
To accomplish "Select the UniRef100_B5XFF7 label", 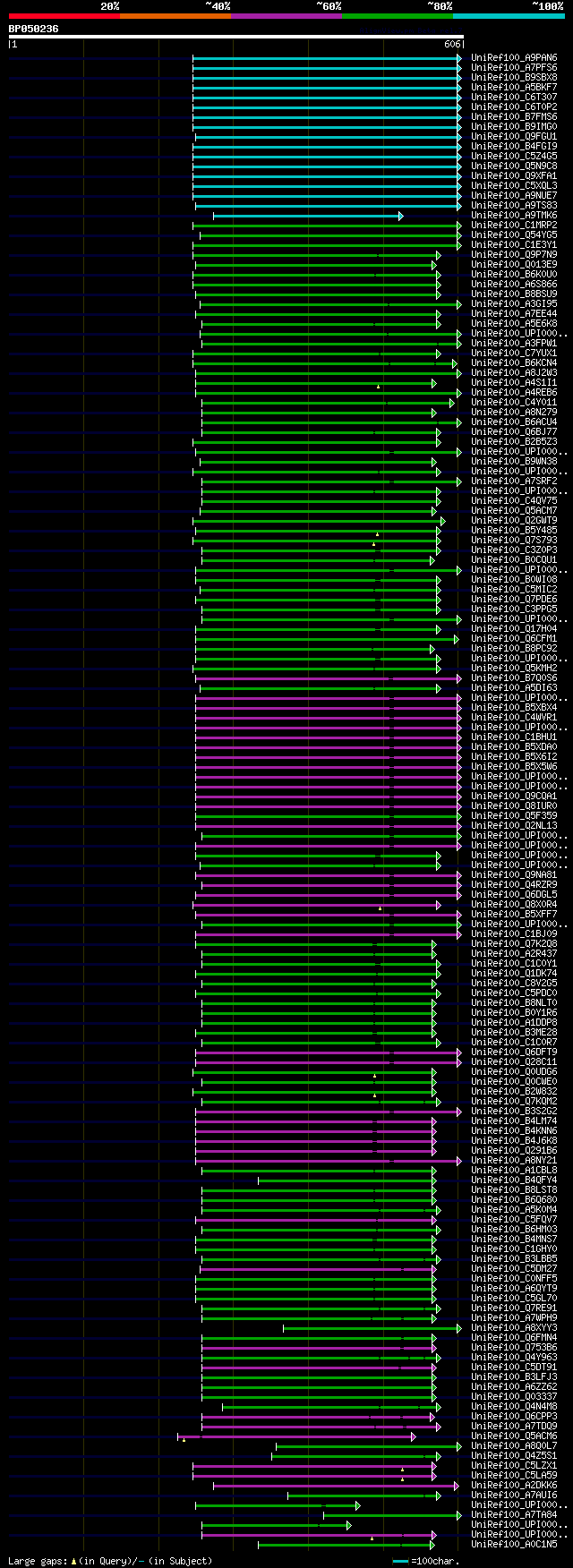I will [x=514, y=914].
